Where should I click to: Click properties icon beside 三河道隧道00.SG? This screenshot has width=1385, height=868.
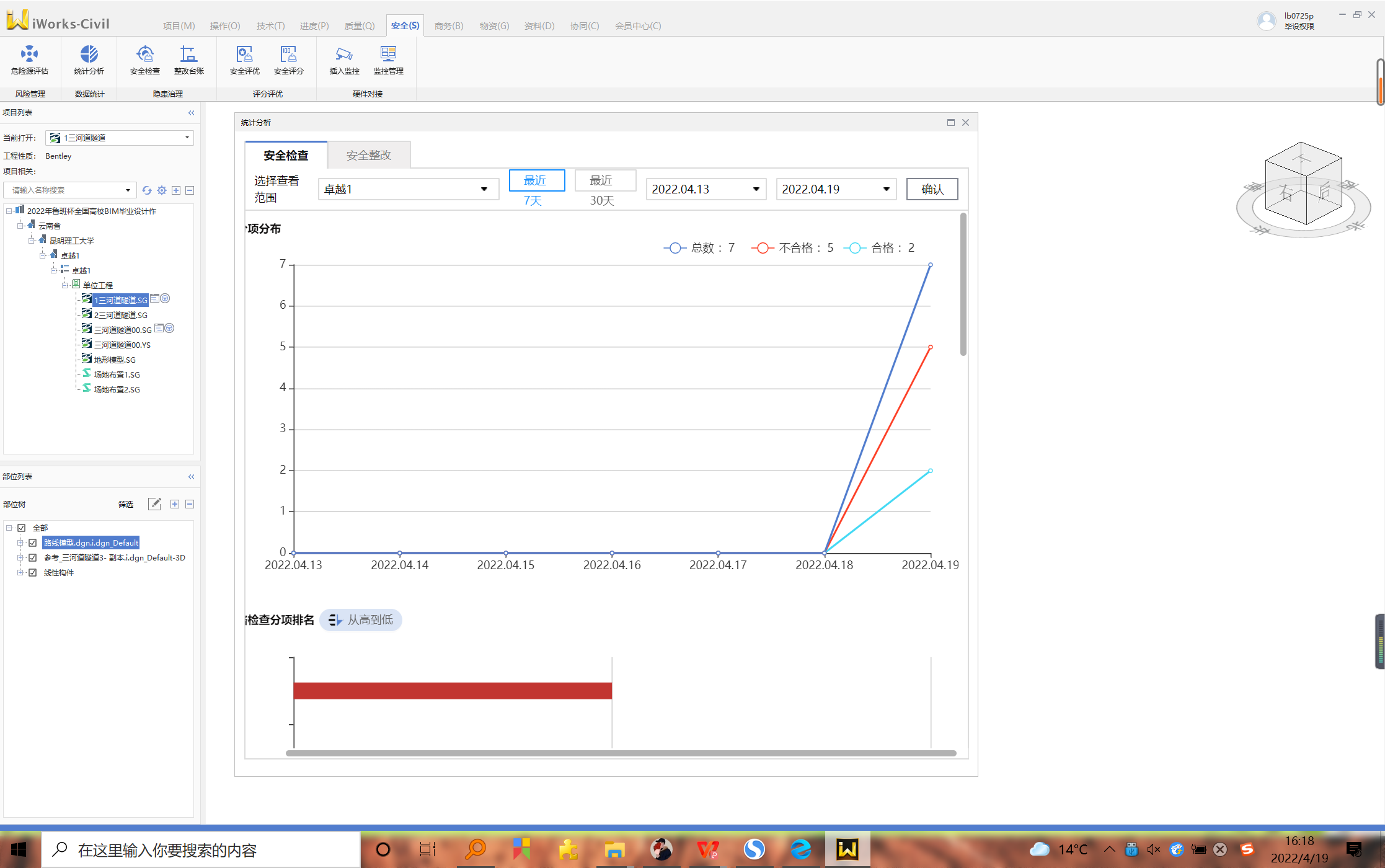click(159, 328)
